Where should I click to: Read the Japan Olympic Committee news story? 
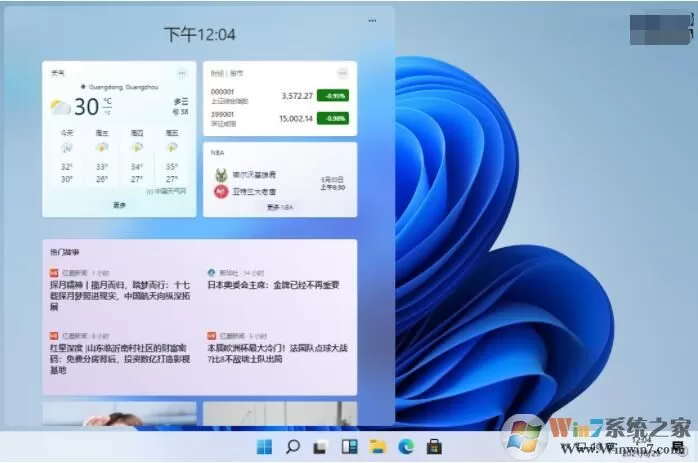(273, 285)
